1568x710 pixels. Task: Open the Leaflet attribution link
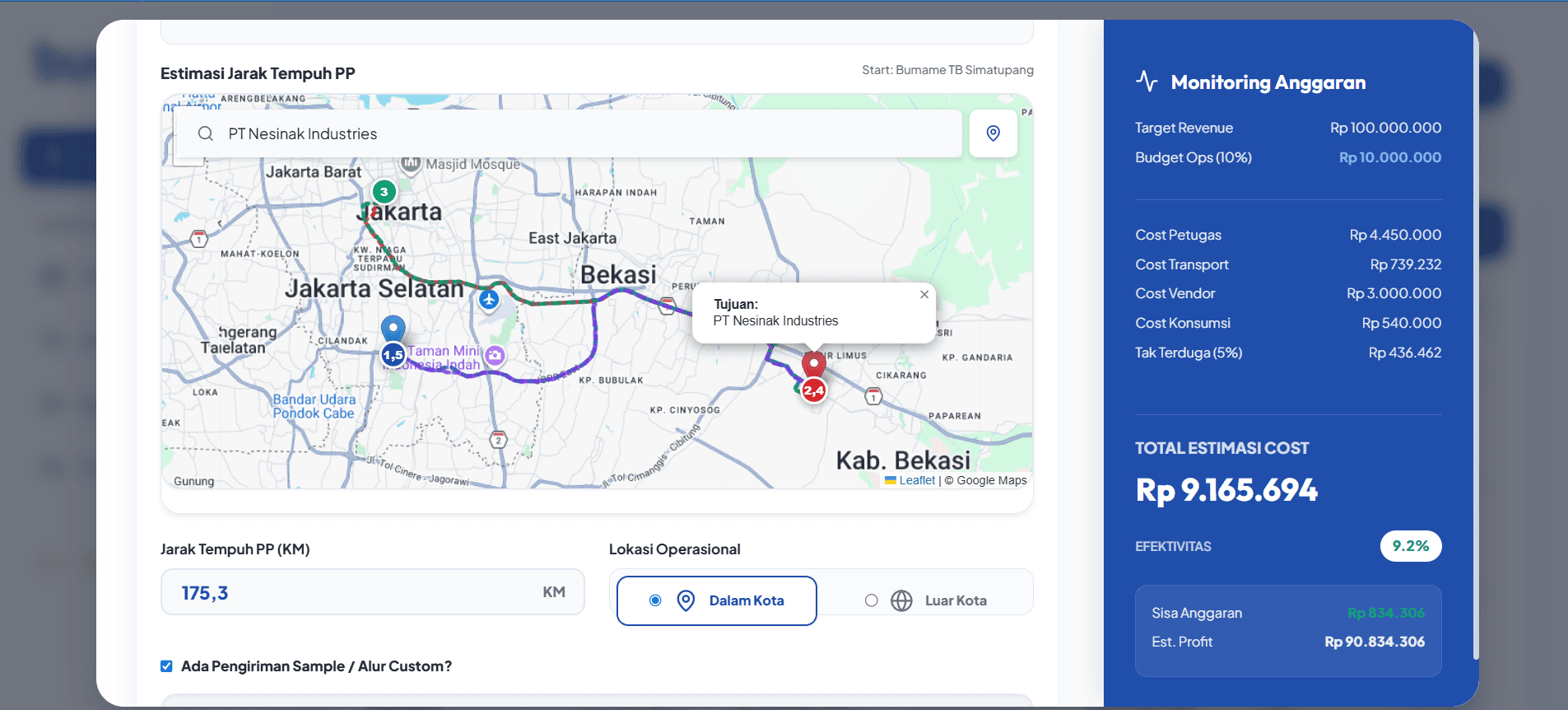pos(917,480)
